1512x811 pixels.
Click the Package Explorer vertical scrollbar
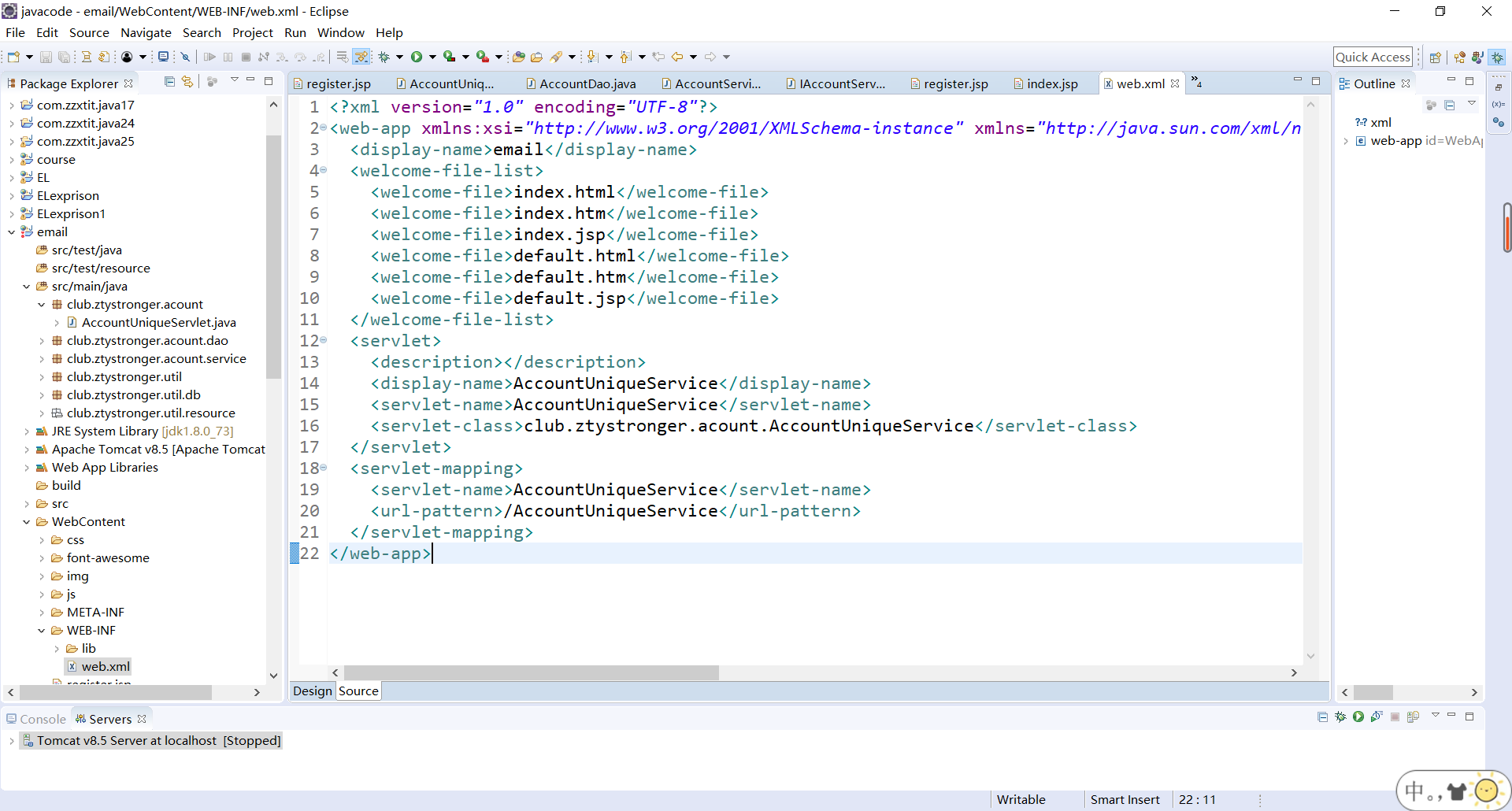[x=273, y=256]
